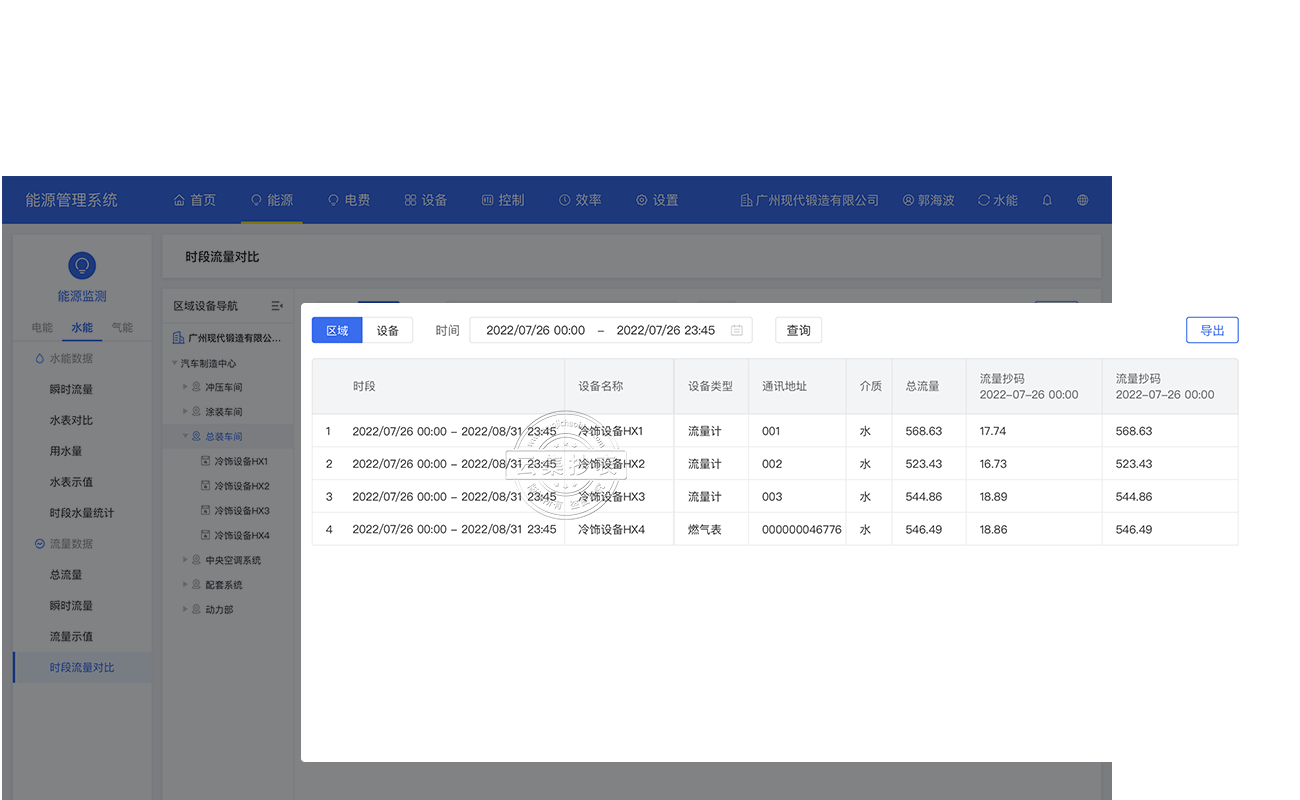This screenshot has height=800, width=1300.
Task: Select the 区域 toggle option
Action: 337,330
